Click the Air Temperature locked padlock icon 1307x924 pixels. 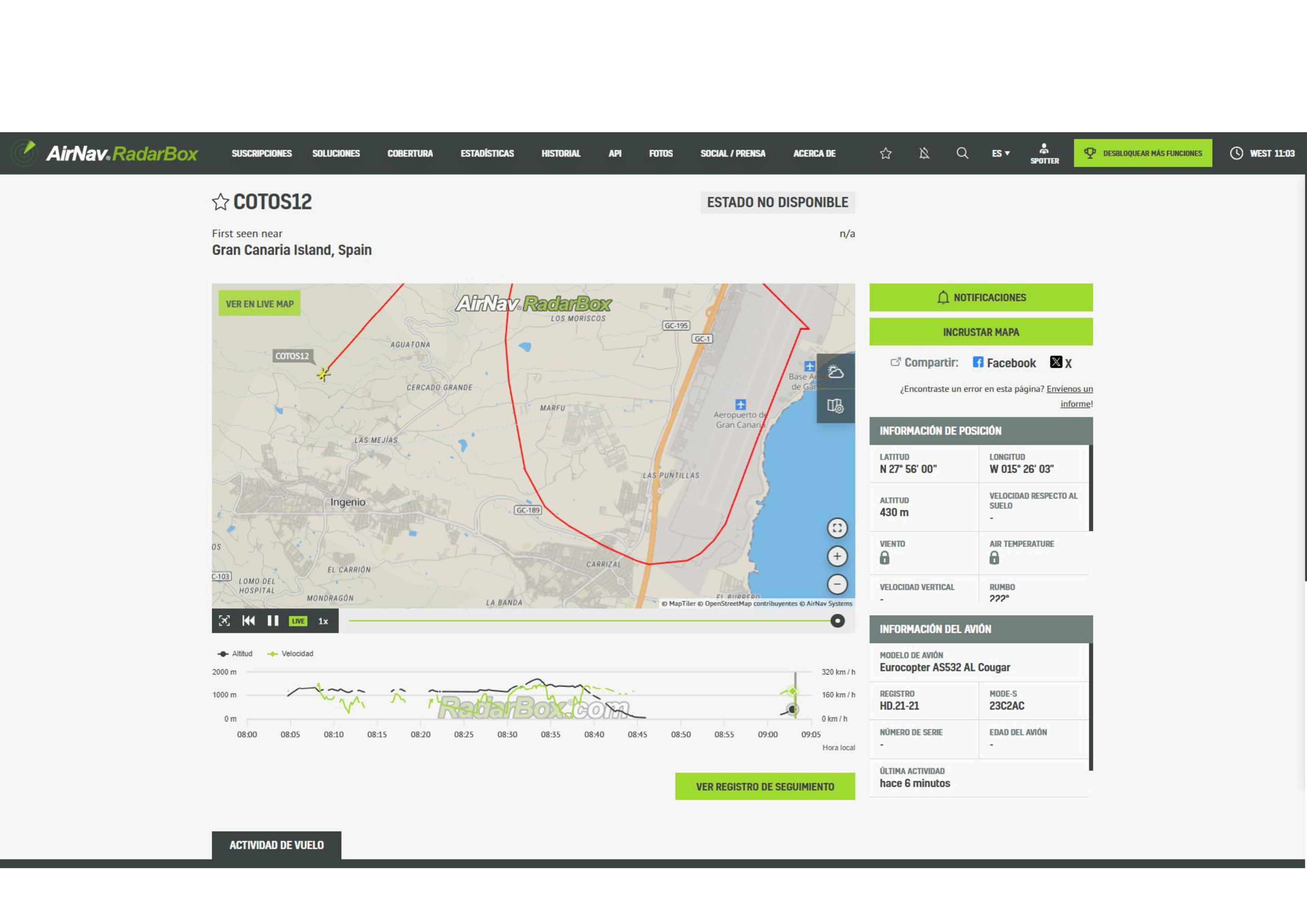994,558
